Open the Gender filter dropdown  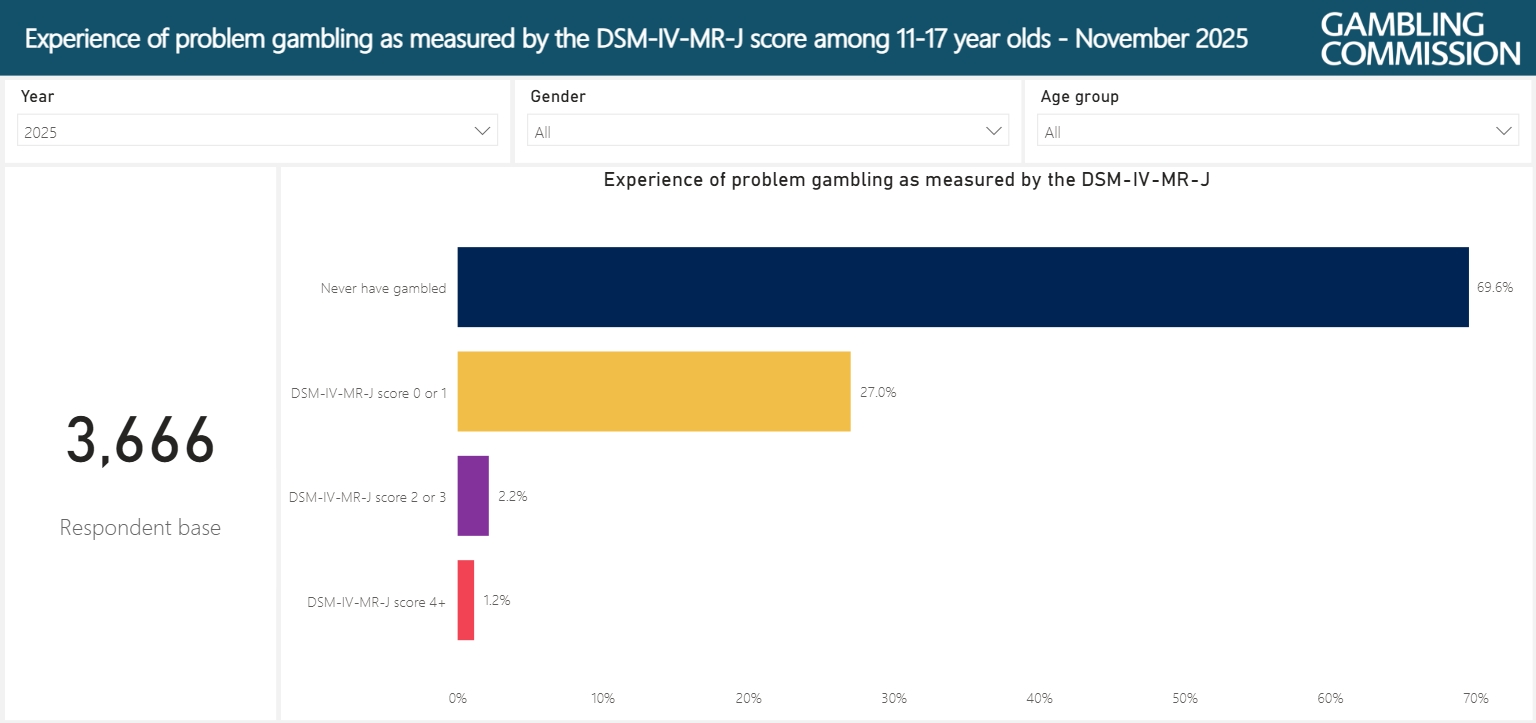tap(767, 130)
